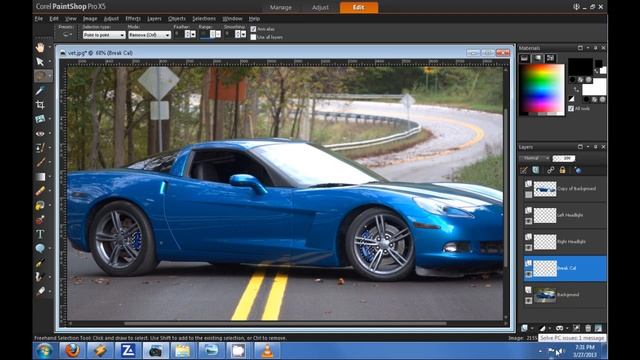The height and width of the screenshot is (360, 640).
Task: Switch Materials panel to Swatches tab icon
Action: (x=550, y=58)
